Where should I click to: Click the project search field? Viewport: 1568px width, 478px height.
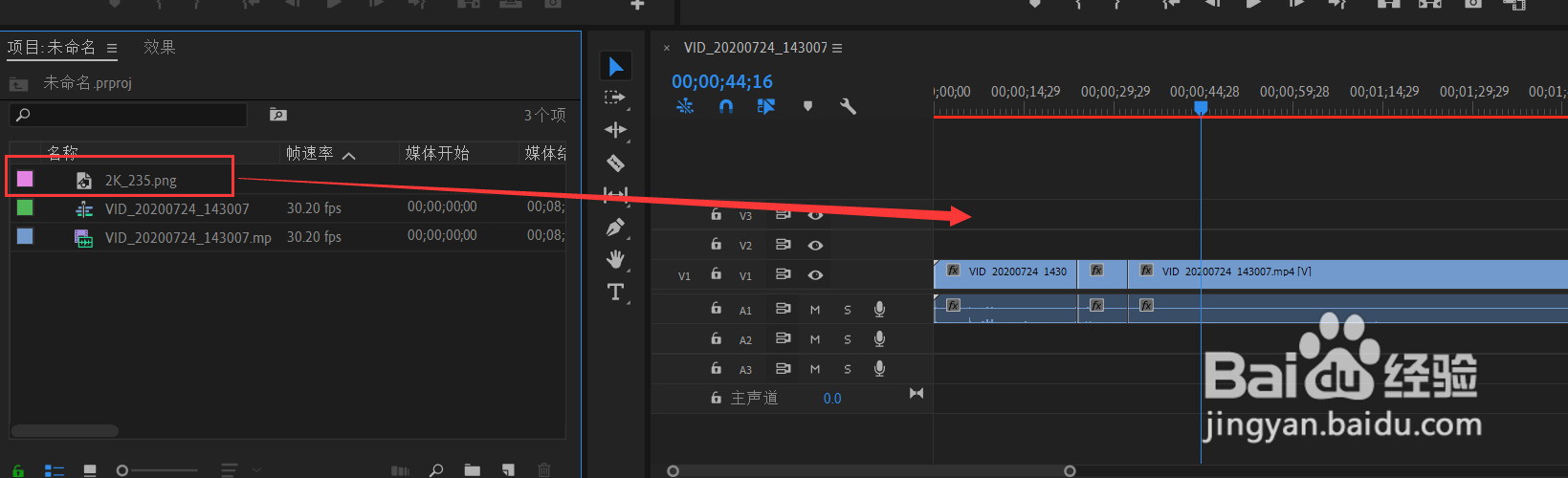[128, 115]
